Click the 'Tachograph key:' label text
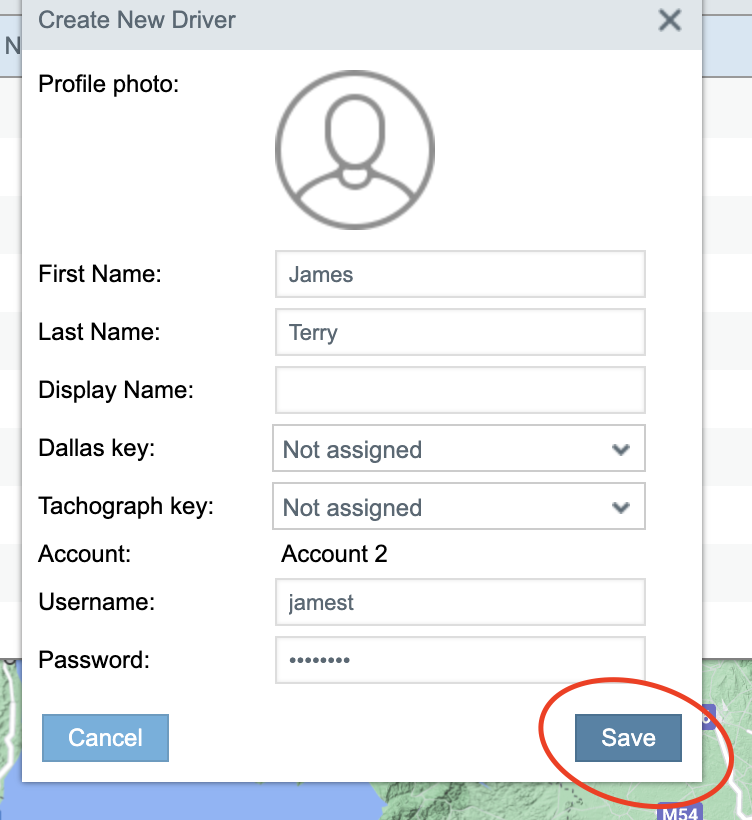The image size is (752, 820). pos(126,506)
